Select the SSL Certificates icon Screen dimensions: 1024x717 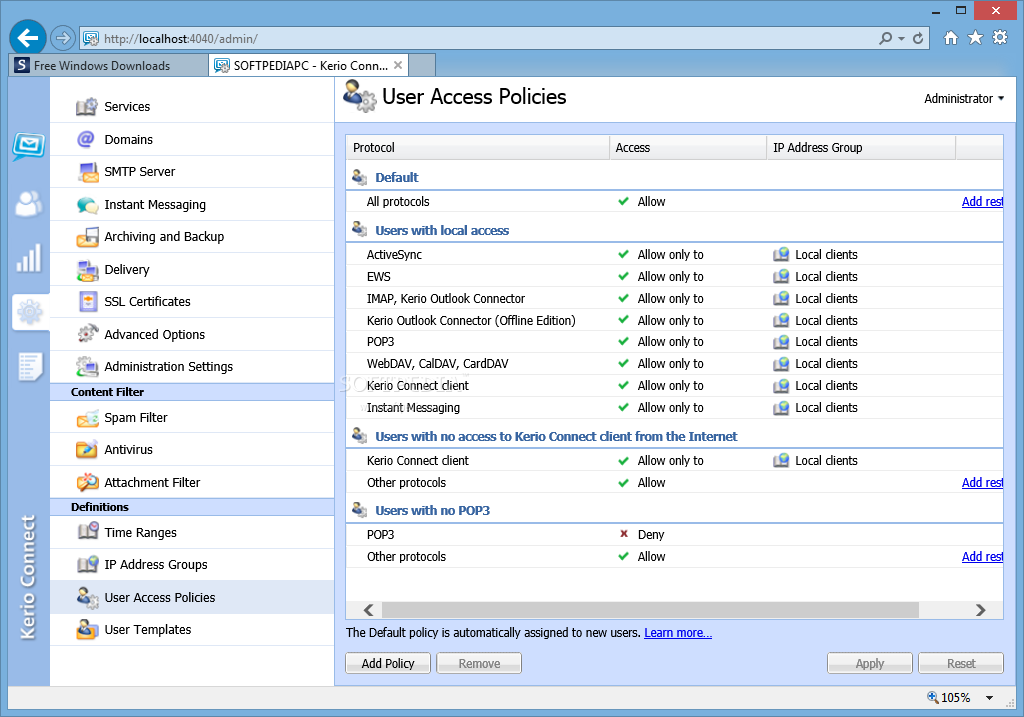point(88,301)
